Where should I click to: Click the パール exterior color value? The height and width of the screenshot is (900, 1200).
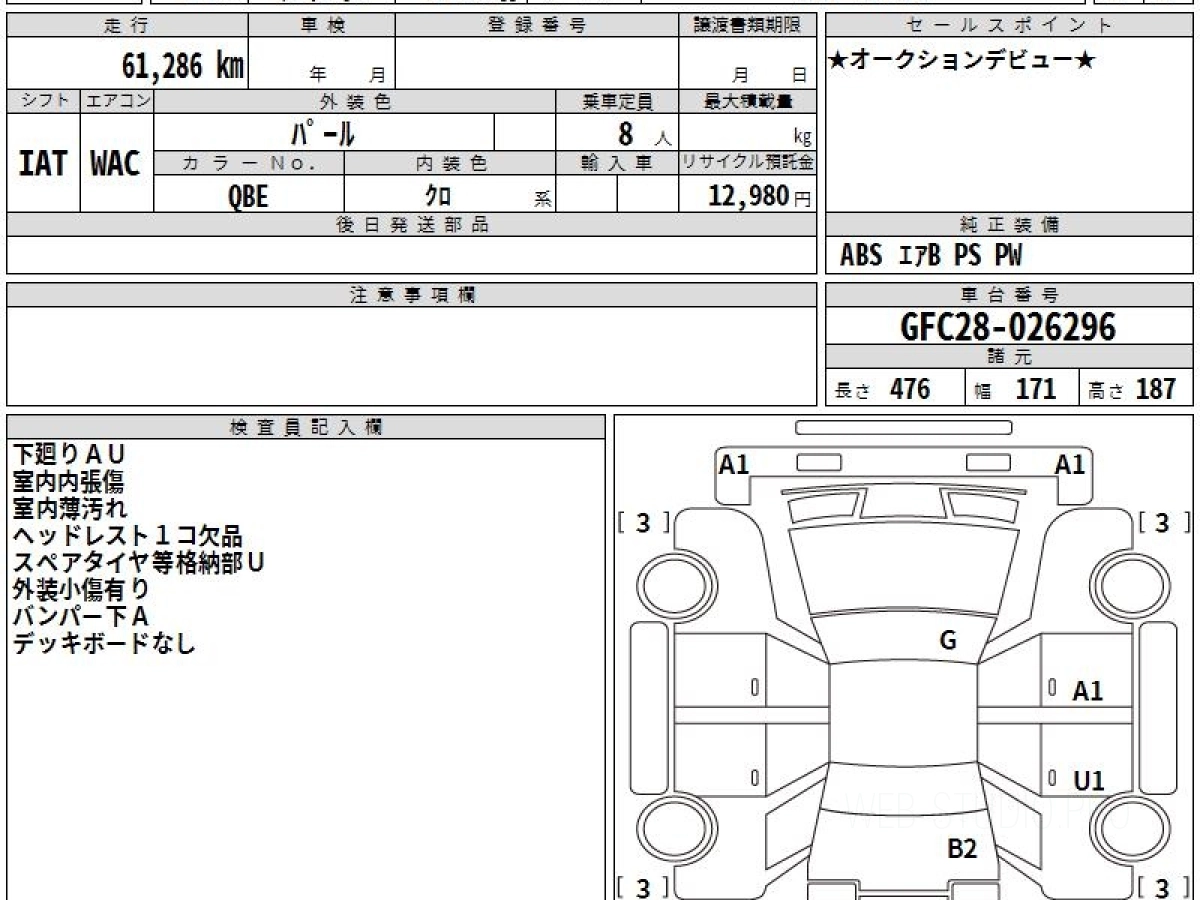[323, 133]
